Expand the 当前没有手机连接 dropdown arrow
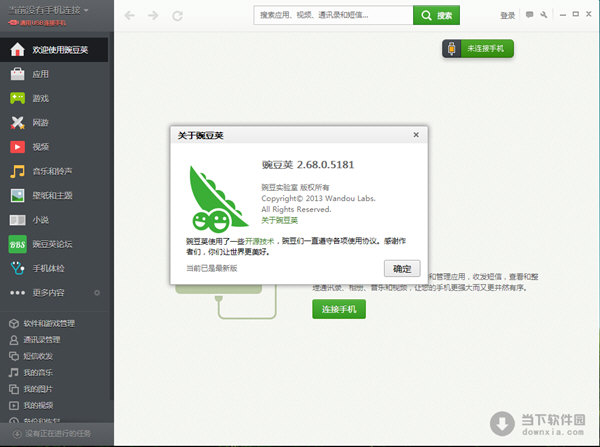Screen dimensions: 600x447 (x=86, y=10)
